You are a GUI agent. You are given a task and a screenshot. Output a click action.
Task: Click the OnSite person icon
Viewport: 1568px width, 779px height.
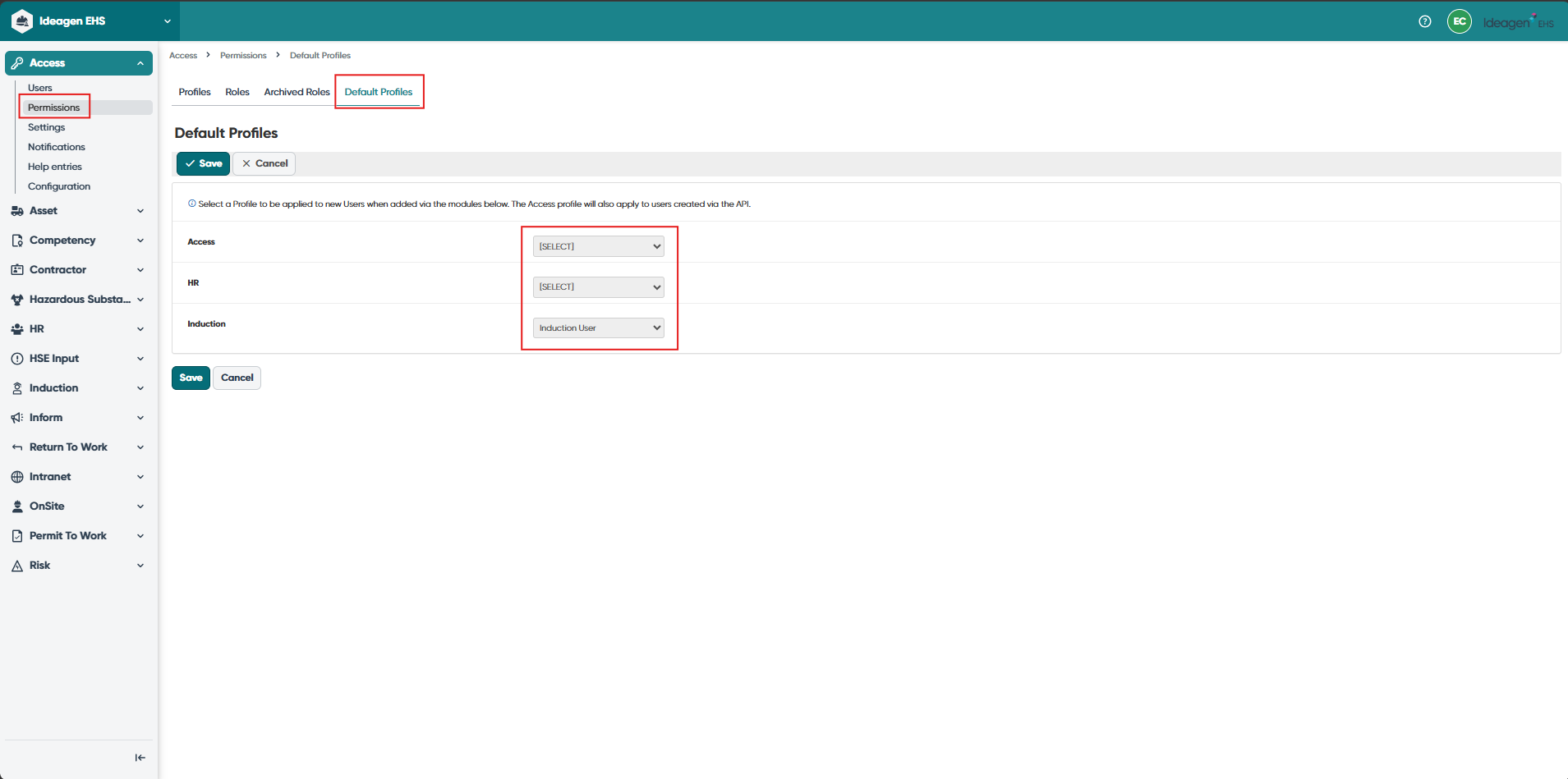[17, 506]
